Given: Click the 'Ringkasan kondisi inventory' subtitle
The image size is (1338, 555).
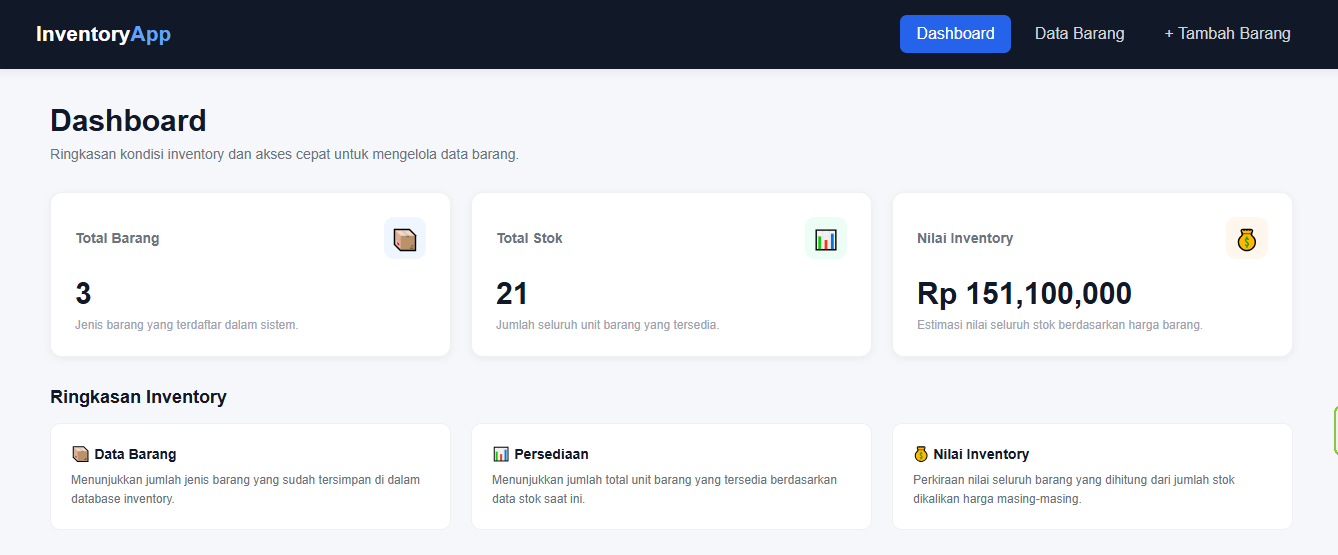Looking at the screenshot, I should click(x=284, y=155).
